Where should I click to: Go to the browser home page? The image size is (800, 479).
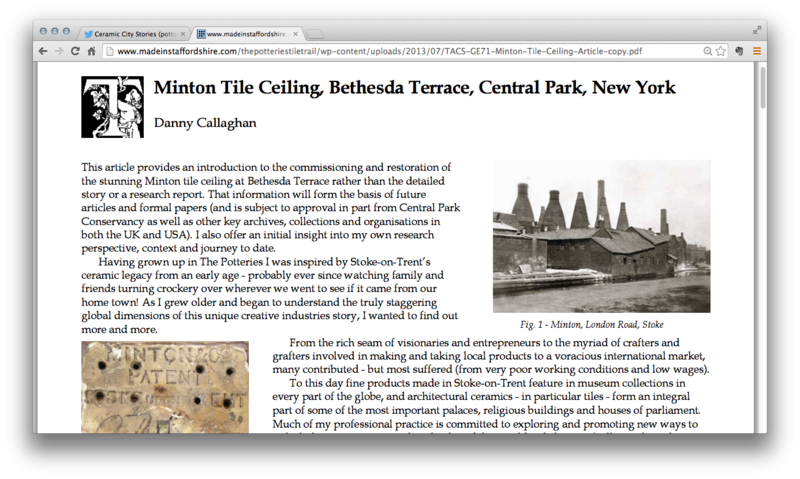[x=91, y=51]
